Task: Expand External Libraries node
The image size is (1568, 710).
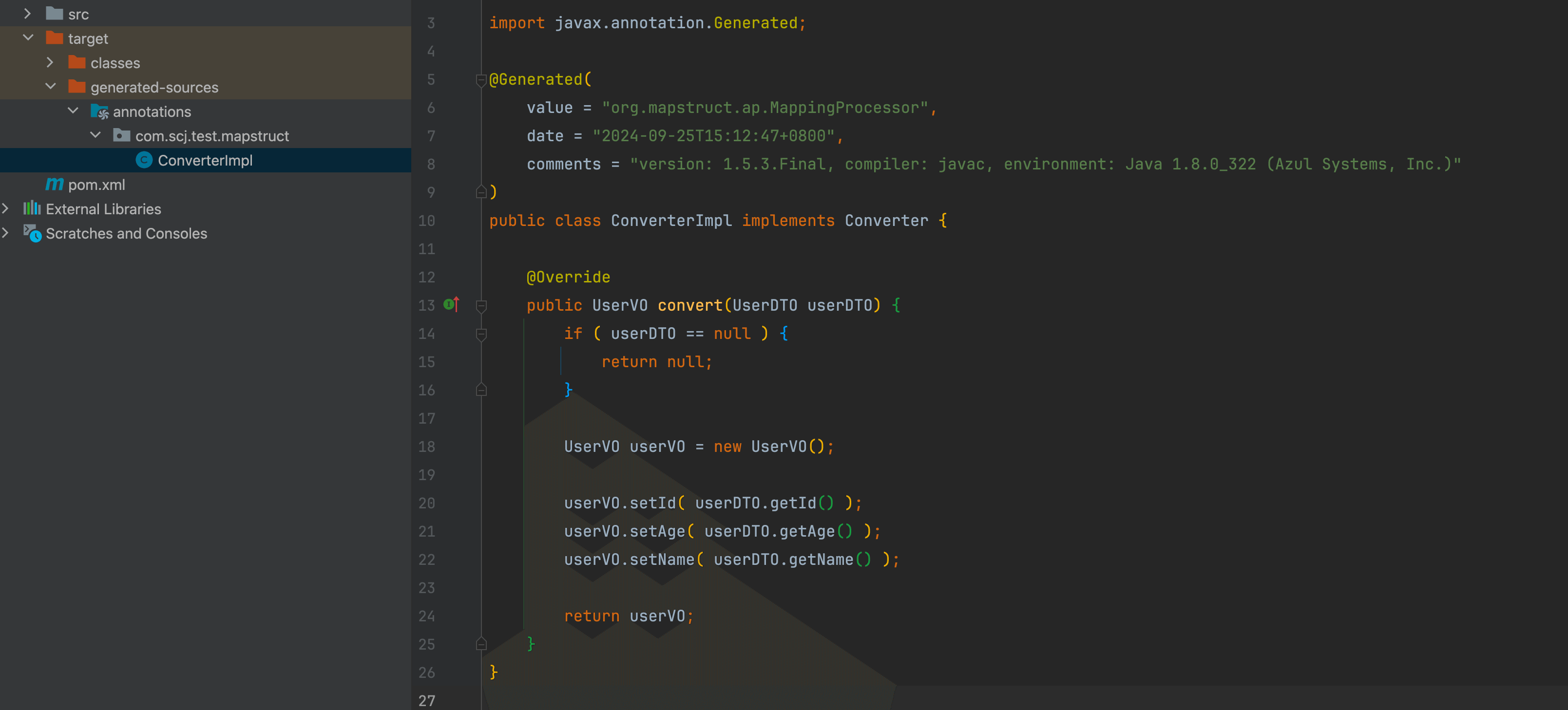Action: pyautogui.click(x=5, y=208)
